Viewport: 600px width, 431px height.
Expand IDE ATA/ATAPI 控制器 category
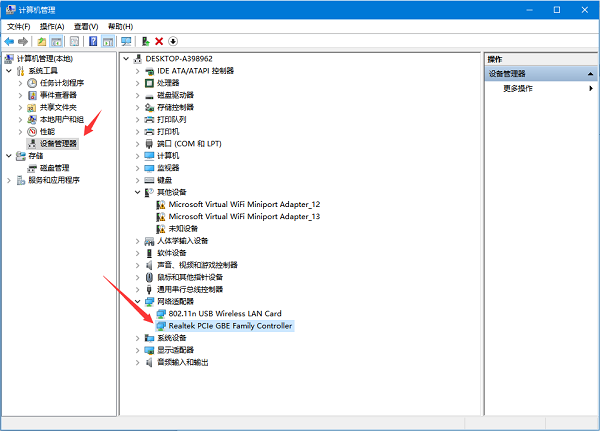[137, 71]
